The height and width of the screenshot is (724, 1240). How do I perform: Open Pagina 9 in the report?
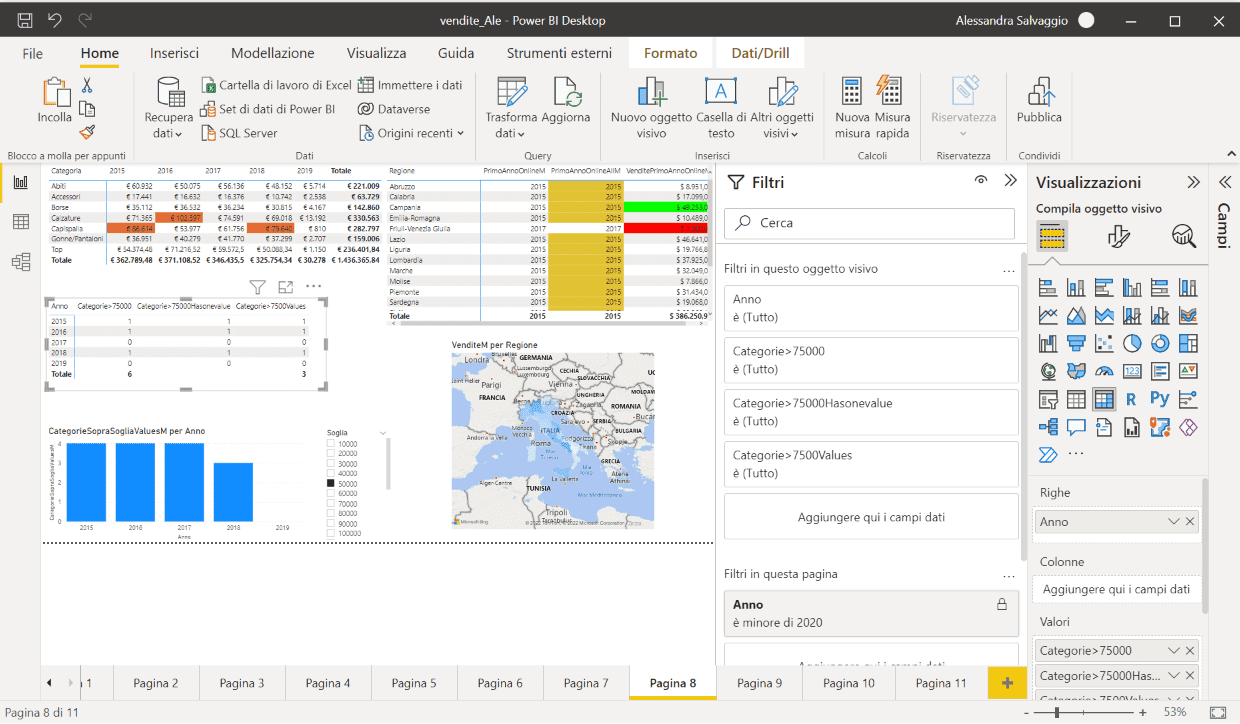pyautogui.click(x=759, y=683)
